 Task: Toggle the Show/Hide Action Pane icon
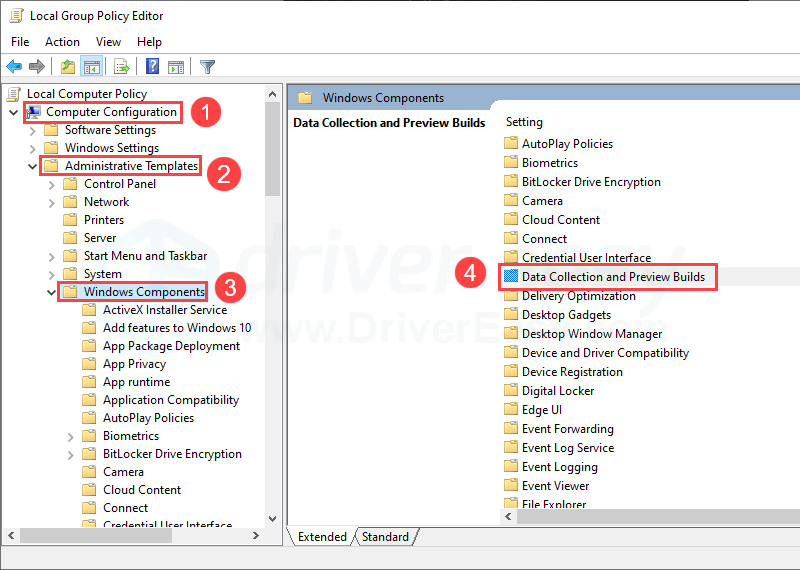176,66
